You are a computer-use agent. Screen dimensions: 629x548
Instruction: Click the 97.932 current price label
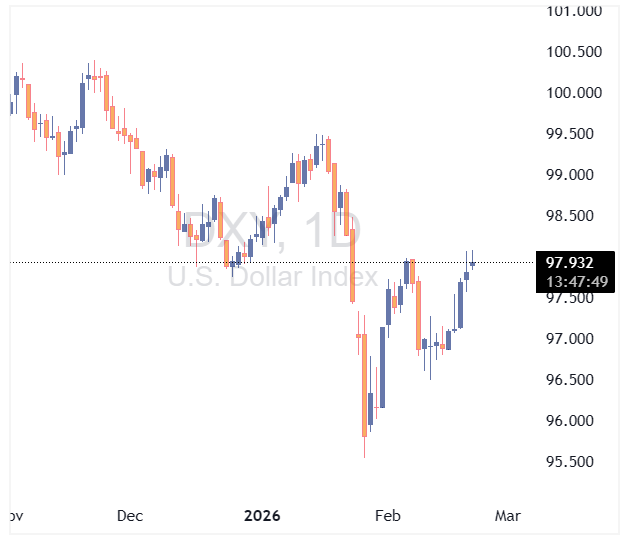pyautogui.click(x=570, y=262)
